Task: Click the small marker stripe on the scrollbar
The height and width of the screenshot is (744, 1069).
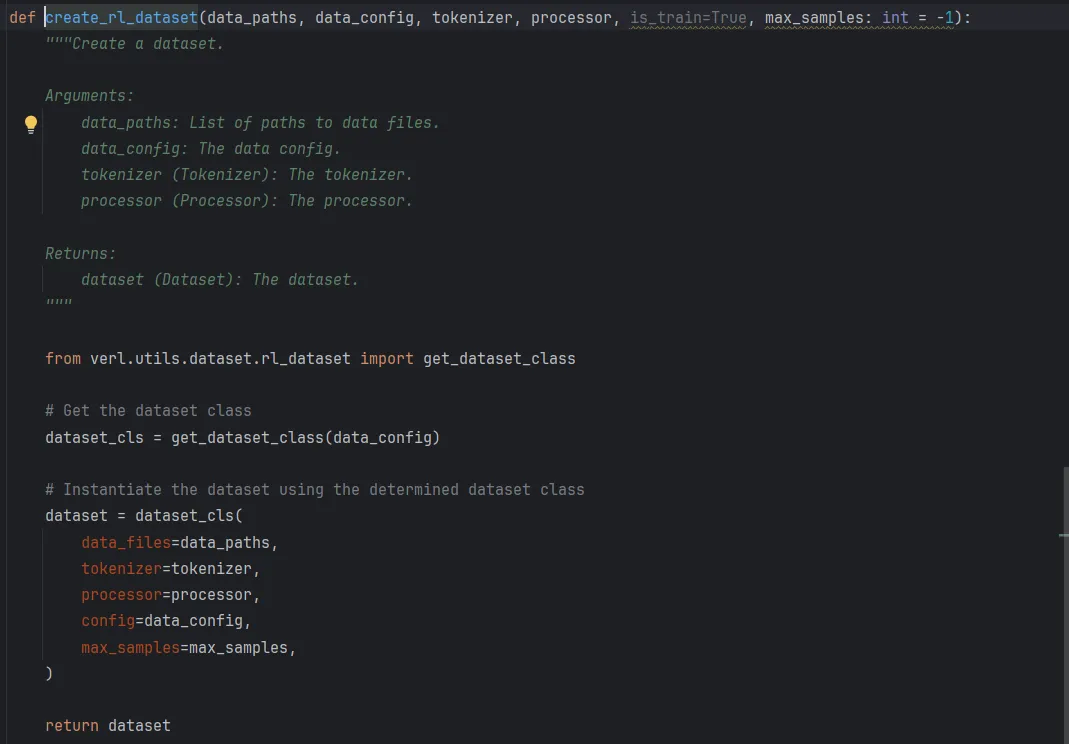Action: 1064,535
